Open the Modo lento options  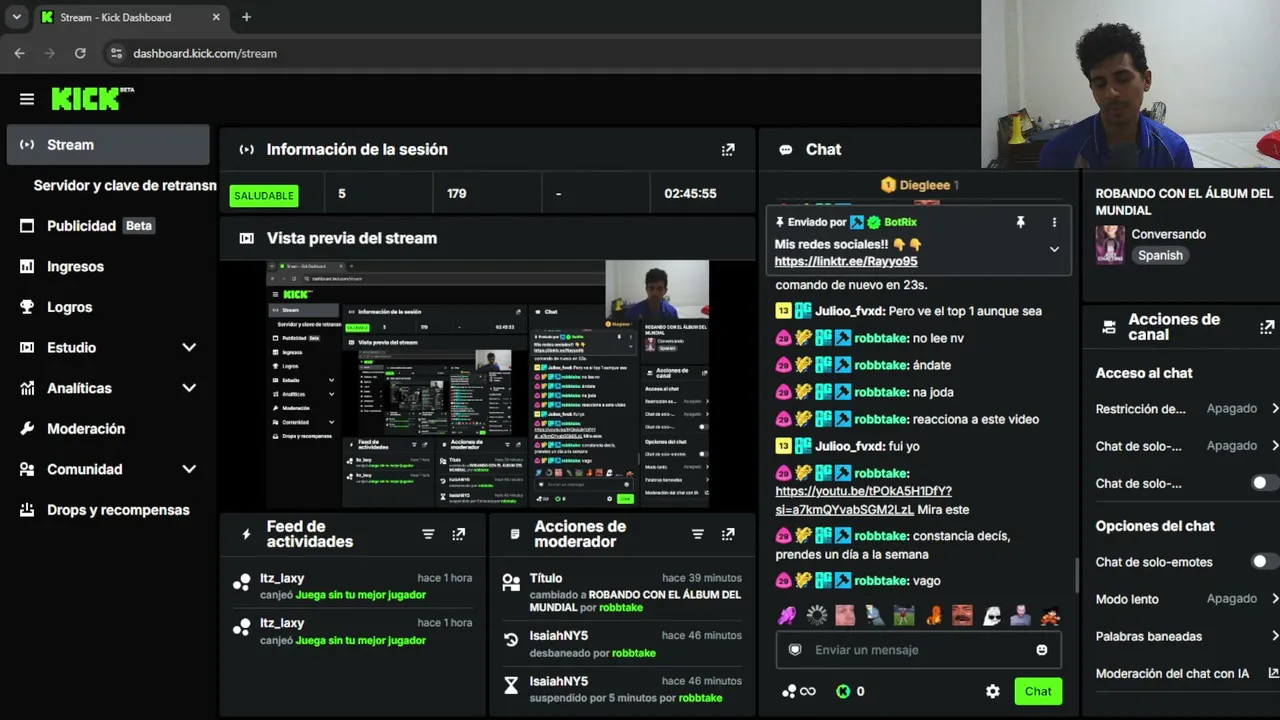[1275, 598]
